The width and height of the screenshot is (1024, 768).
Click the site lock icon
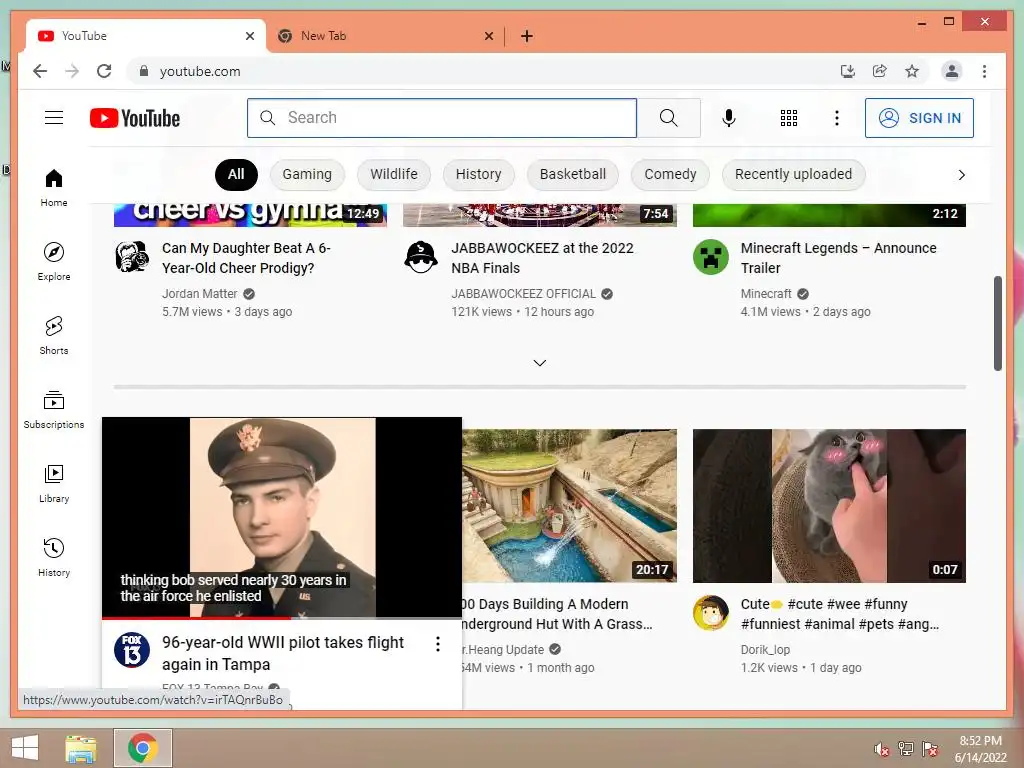pos(144,71)
